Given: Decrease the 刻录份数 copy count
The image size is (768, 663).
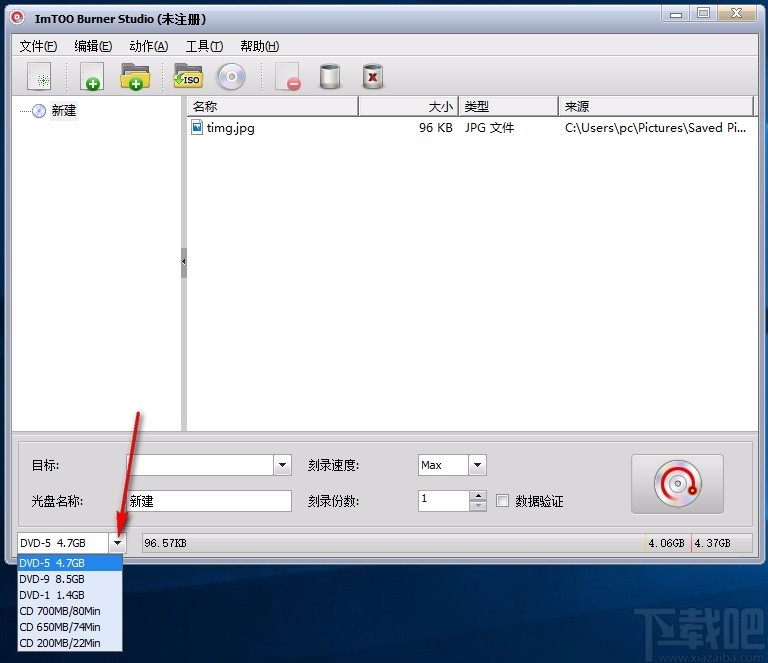Looking at the screenshot, I should [x=478, y=506].
